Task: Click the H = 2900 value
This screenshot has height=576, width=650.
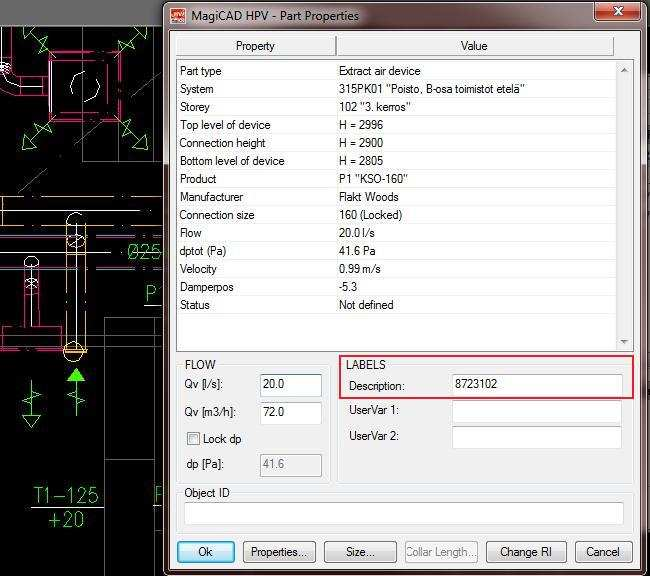Action: click(361, 143)
